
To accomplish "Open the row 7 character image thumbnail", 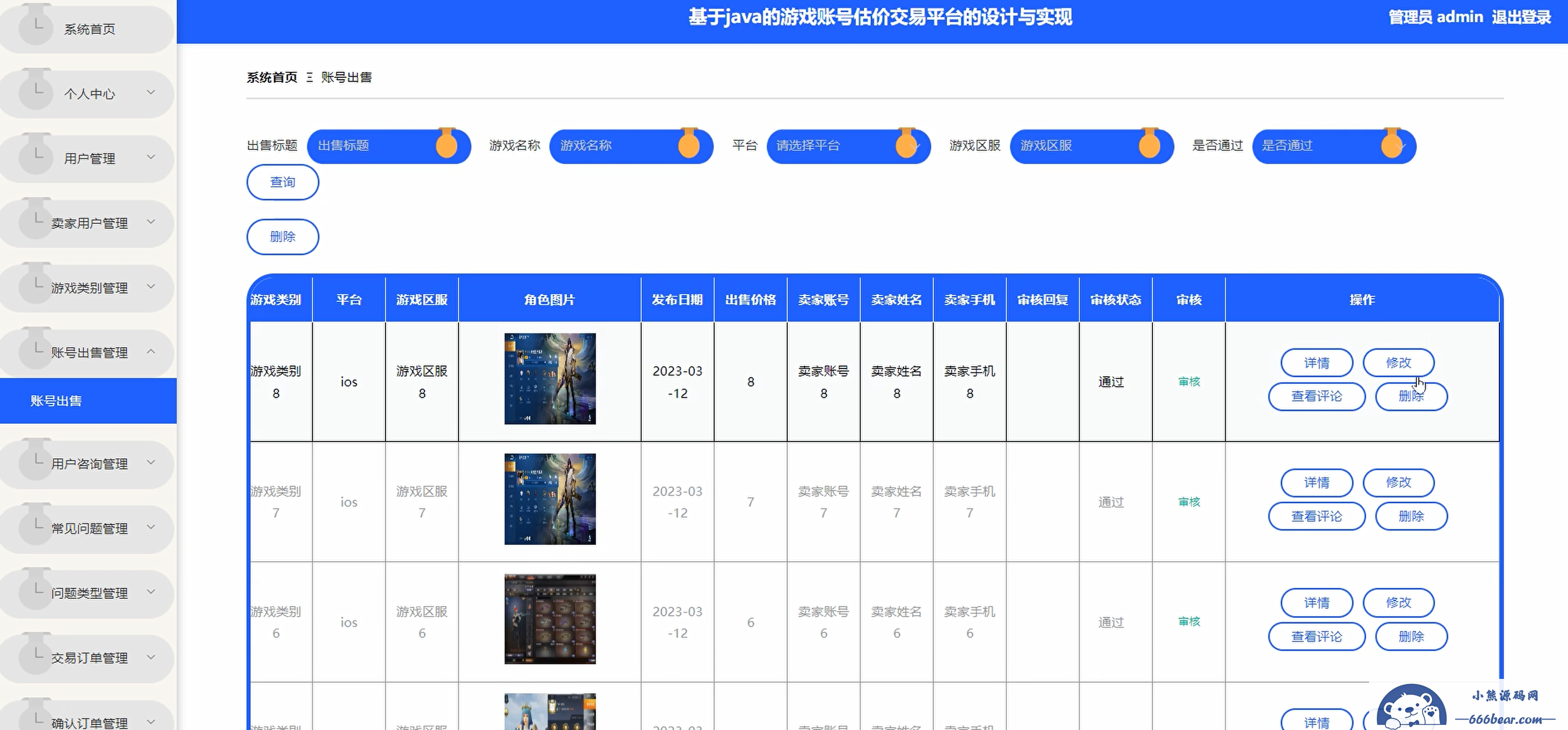I will pyautogui.click(x=550, y=499).
